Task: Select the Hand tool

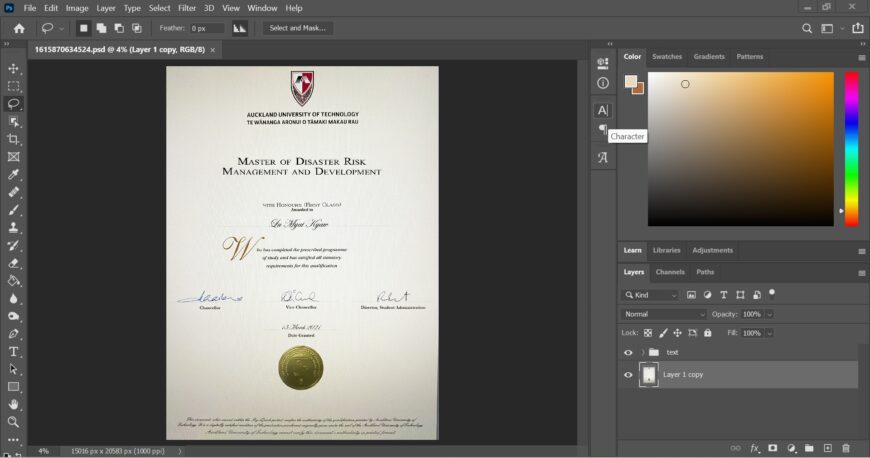Action: pos(13,404)
